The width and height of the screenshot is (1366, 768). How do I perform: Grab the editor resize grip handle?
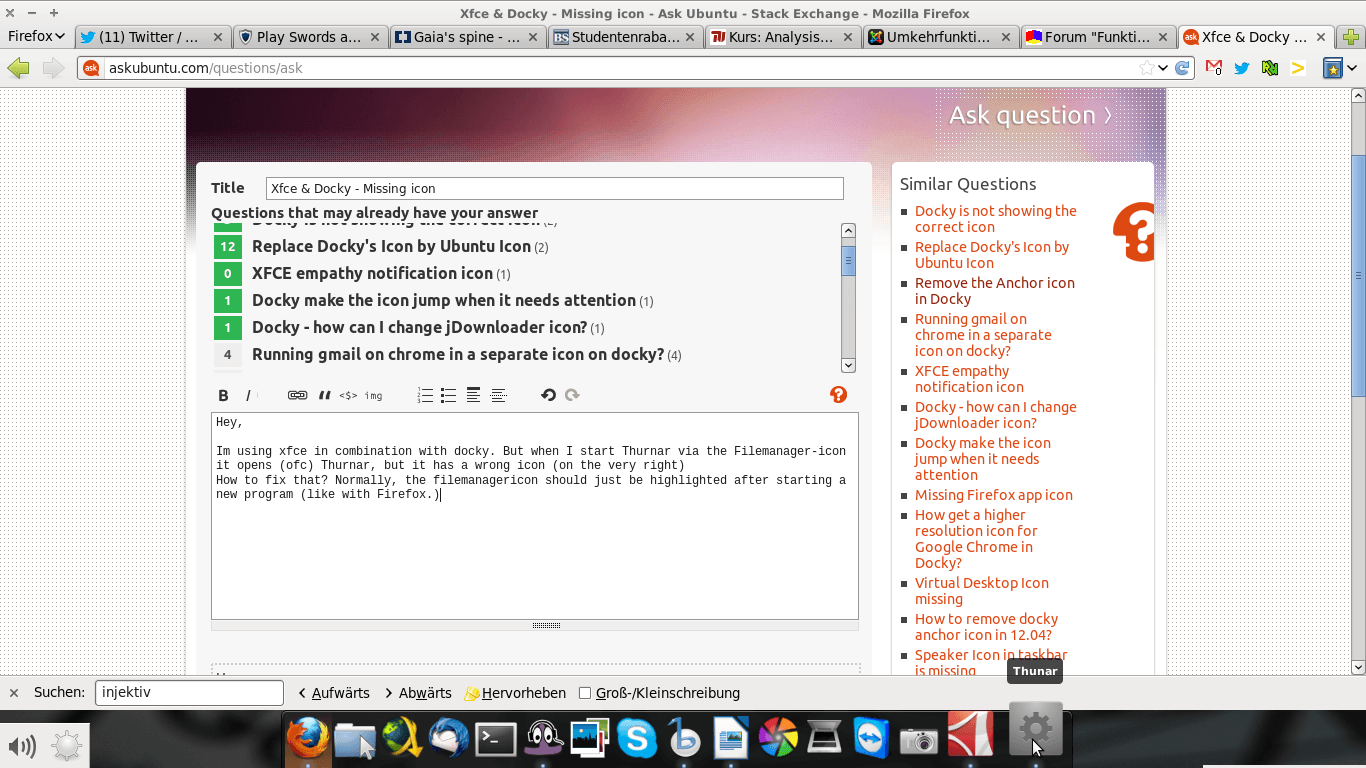point(546,625)
